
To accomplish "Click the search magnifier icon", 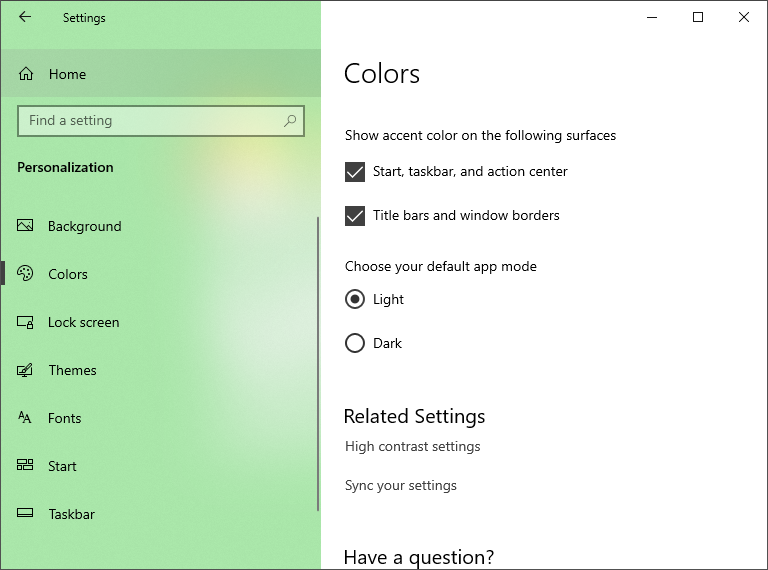I will pos(290,121).
